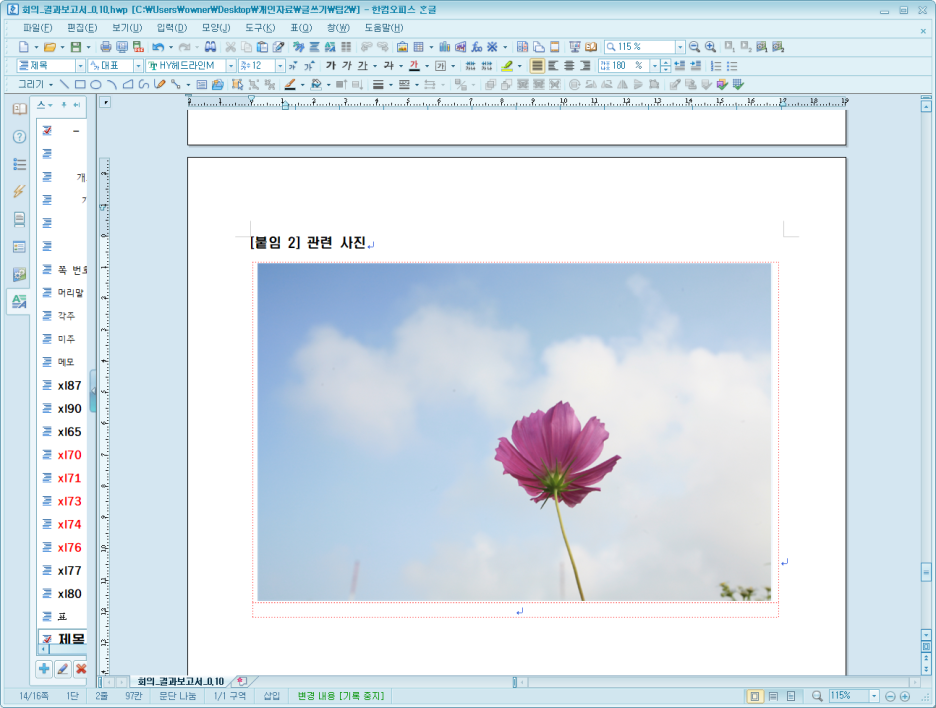Open the 도구(K) menu
This screenshot has height=708, width=936.
point(260,28)
